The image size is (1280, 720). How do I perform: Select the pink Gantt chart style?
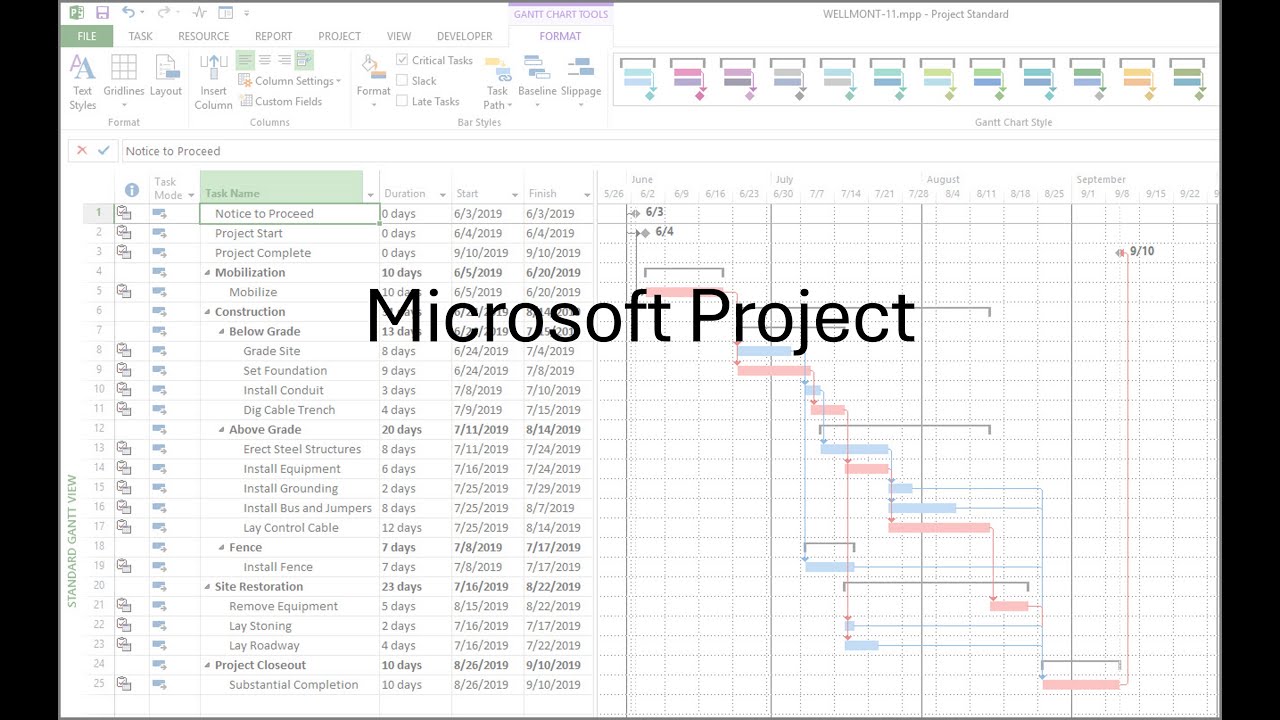[689, 79]
